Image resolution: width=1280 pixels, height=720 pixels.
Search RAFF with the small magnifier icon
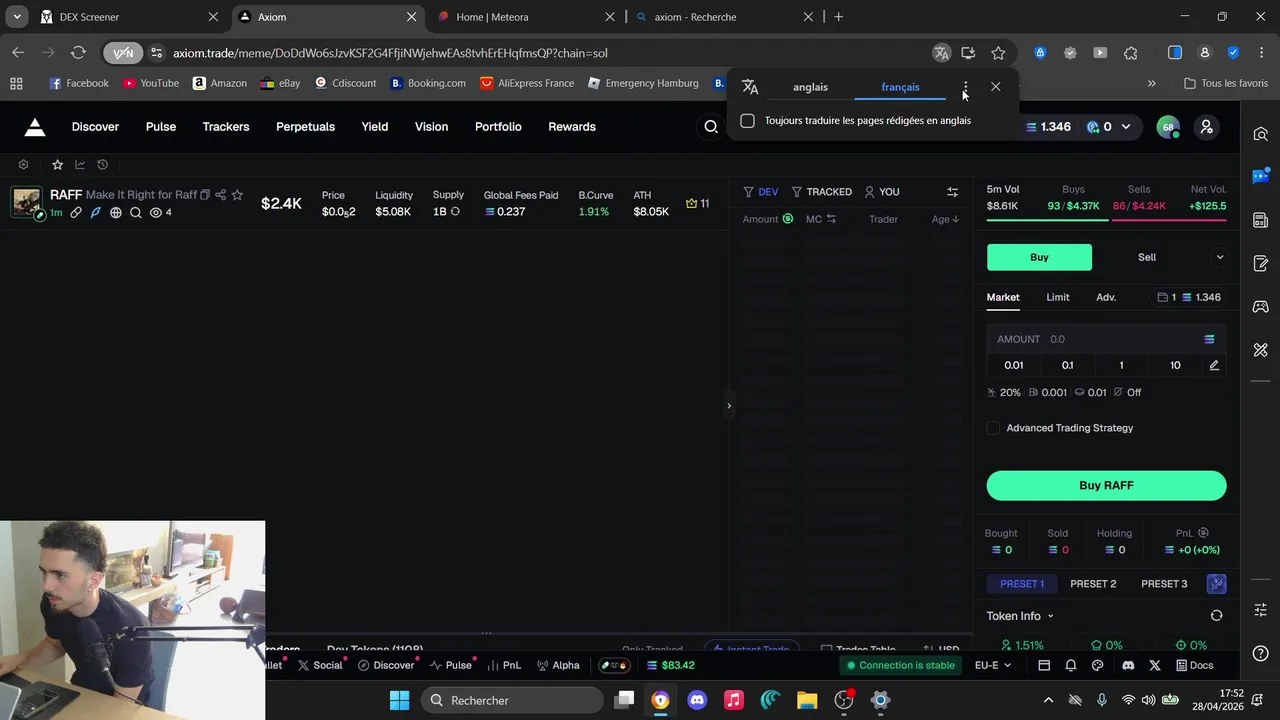pyautogui.click(x=136, y=213)
